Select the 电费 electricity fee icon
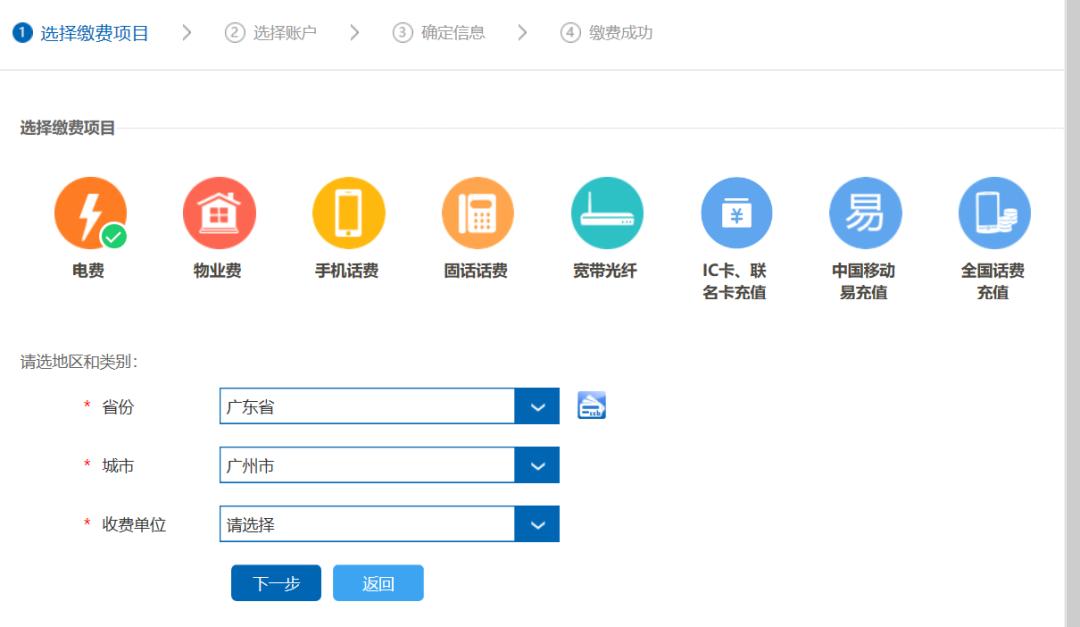This screenshot has height=627, width=1080. point(91,211)
